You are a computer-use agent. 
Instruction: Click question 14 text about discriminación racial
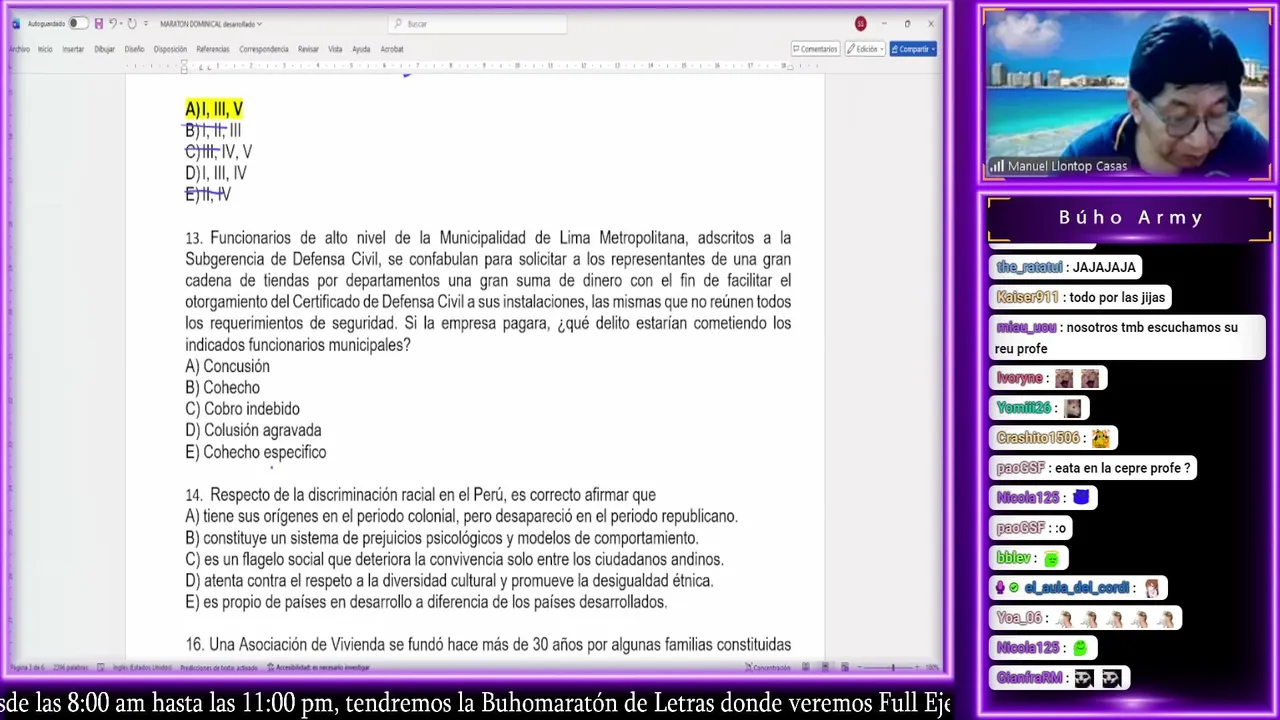[420, 495]
